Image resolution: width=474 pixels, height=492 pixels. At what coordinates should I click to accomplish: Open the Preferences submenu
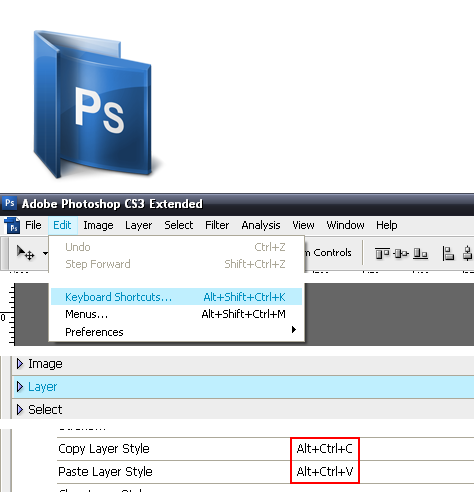pos(176,332)
